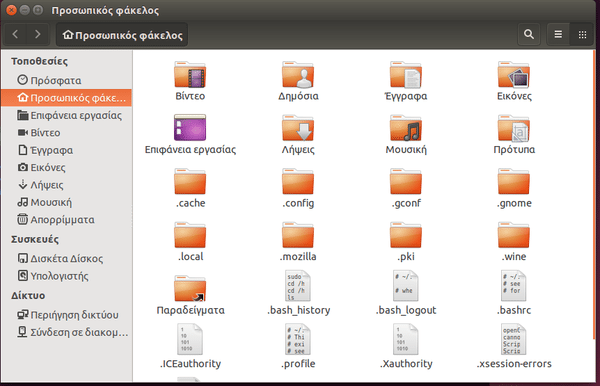Open Δισκέτα Δίσκος device
The image size is (600, 386).
(x=66, y=258)
